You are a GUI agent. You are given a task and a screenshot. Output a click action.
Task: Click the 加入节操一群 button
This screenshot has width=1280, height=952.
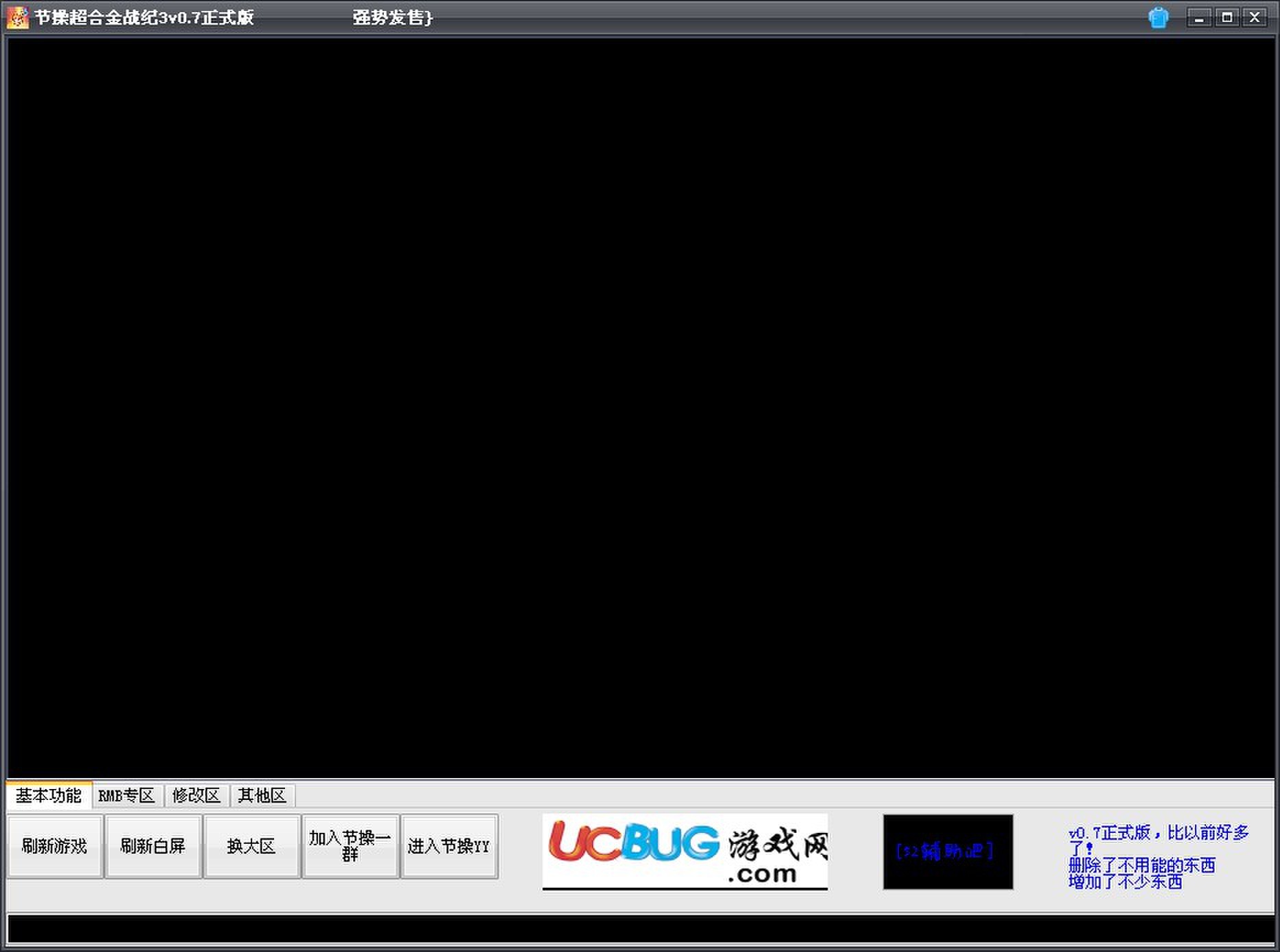(x=350, y=847)
